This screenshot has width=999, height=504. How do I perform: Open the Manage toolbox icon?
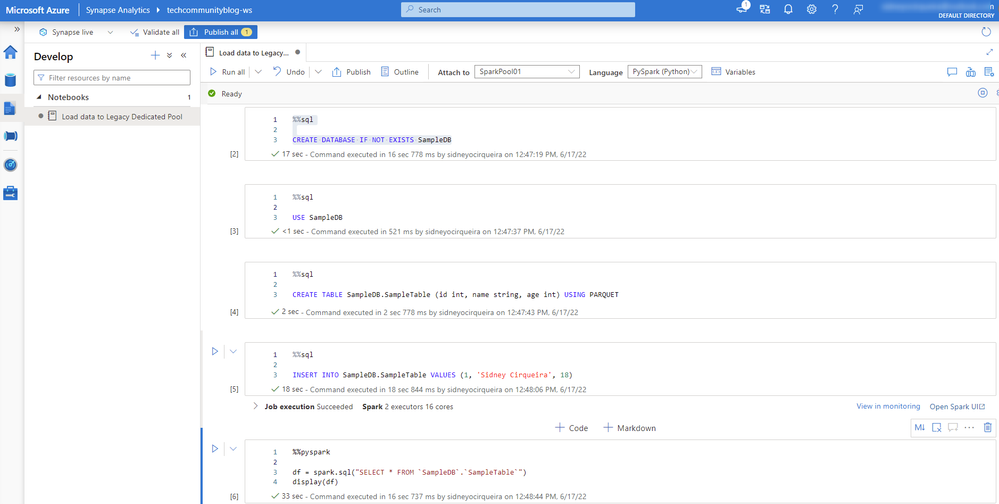[11, 193]
